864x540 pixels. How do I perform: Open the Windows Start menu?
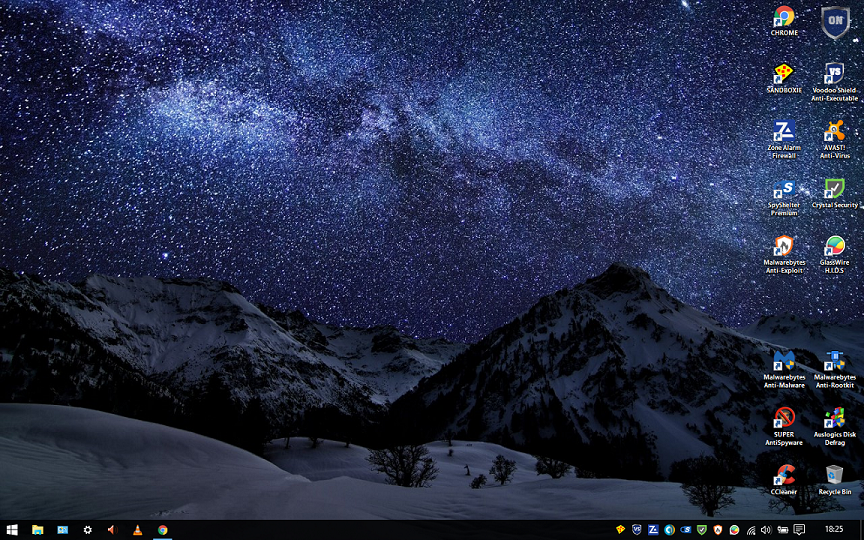(x=12, y=530)
